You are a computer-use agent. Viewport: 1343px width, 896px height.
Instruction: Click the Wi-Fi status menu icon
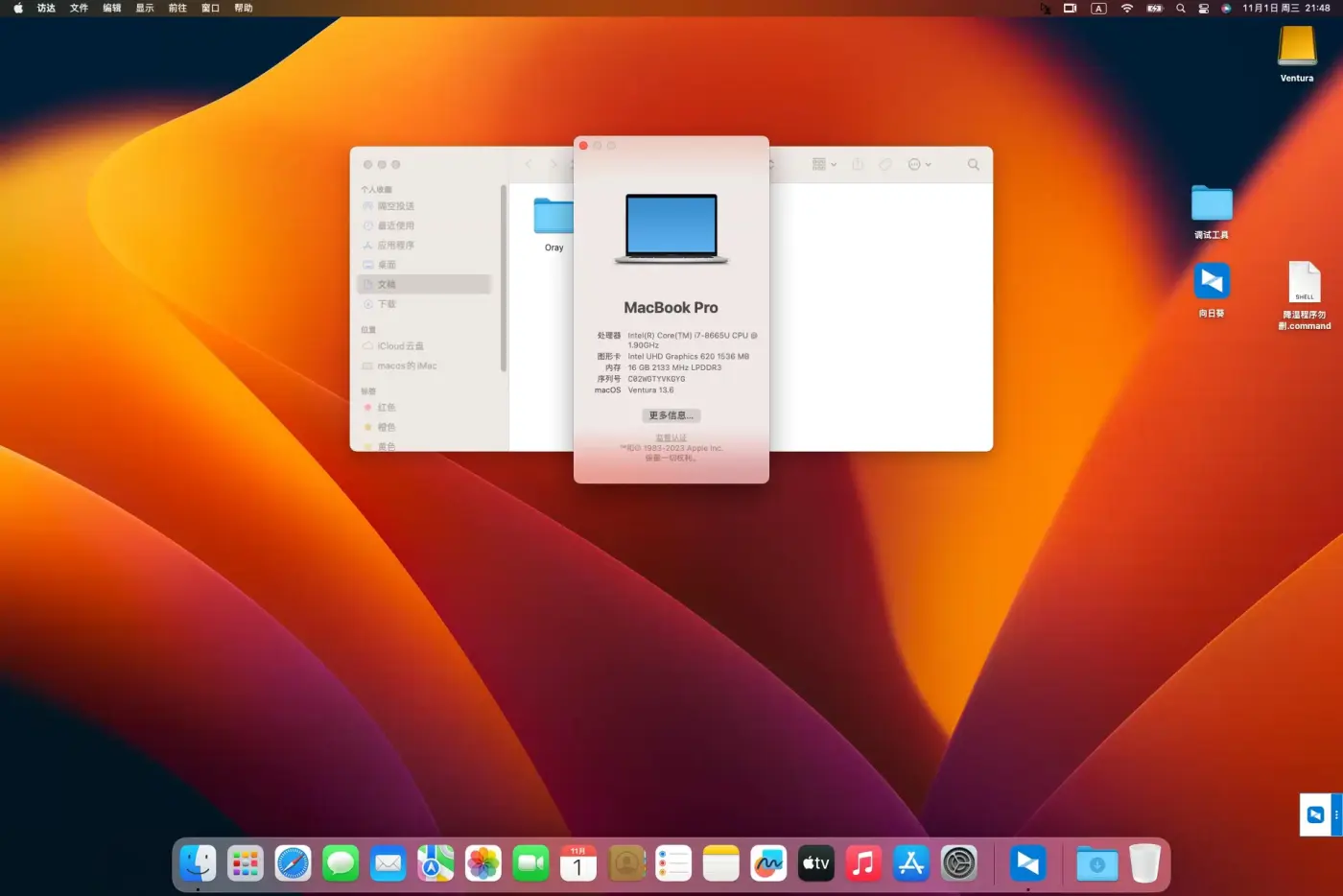pyautogui.click(x=1127, y=9)
